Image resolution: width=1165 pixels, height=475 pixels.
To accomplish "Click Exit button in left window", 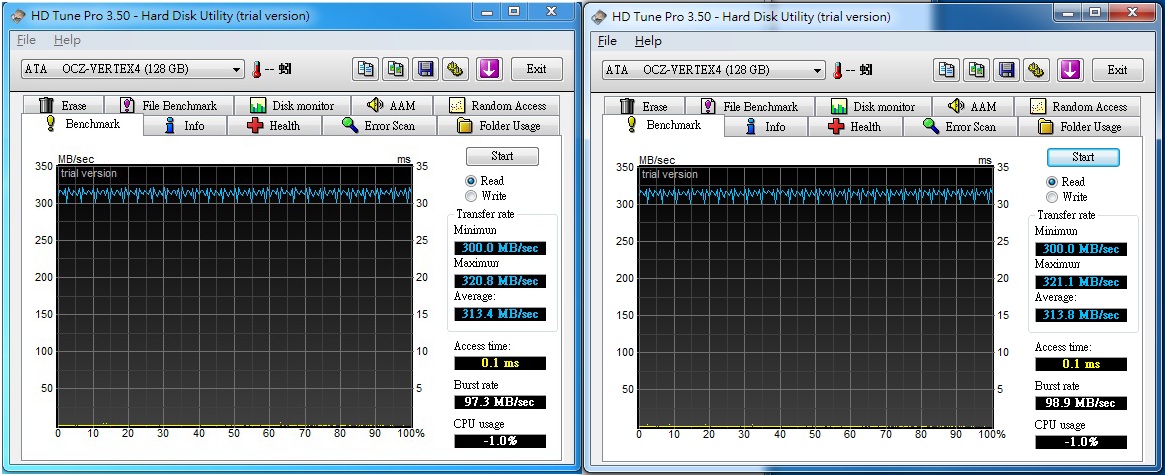I will point(536,69).
